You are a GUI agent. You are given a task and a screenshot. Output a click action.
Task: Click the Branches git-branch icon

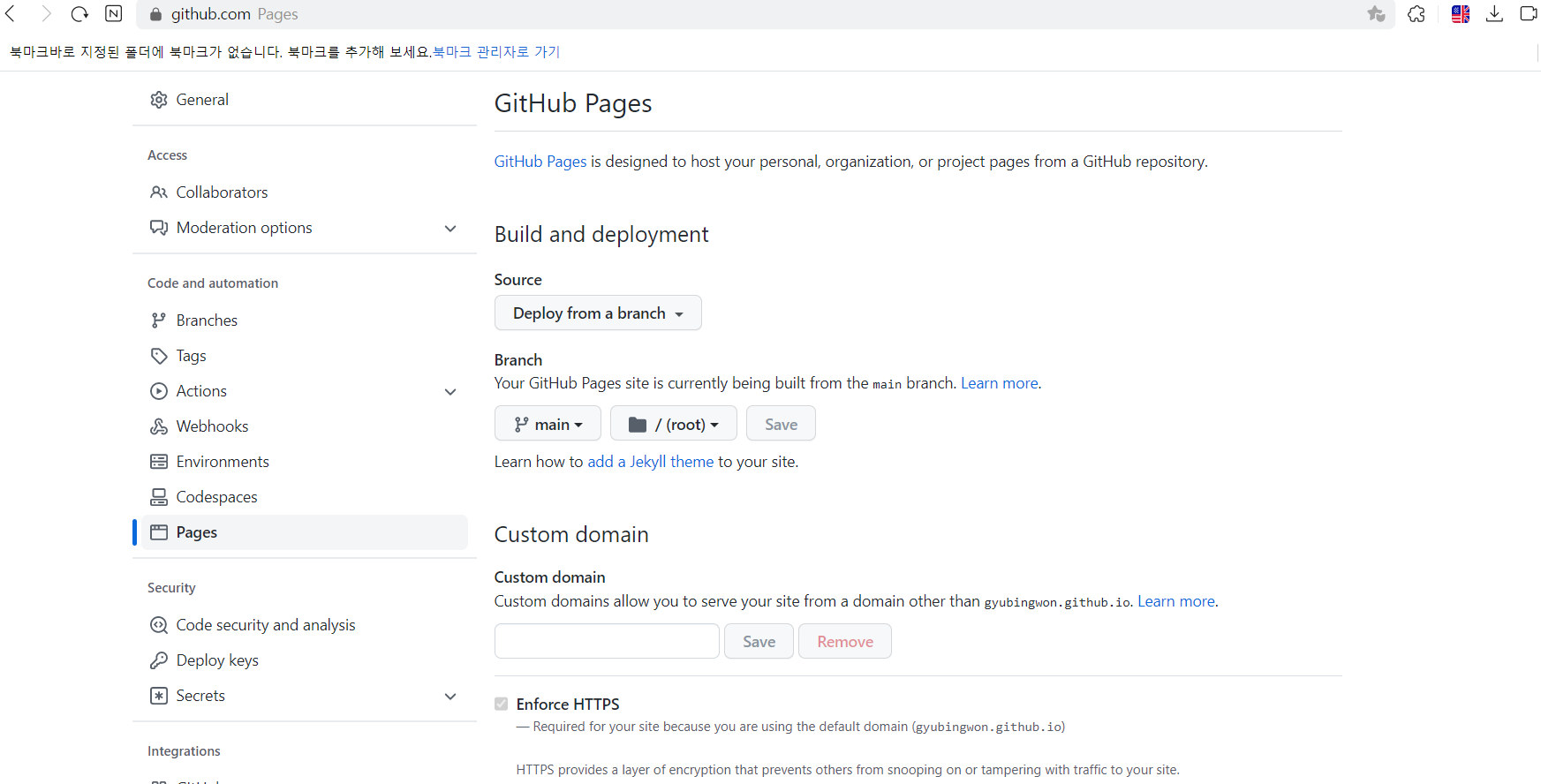159,320
